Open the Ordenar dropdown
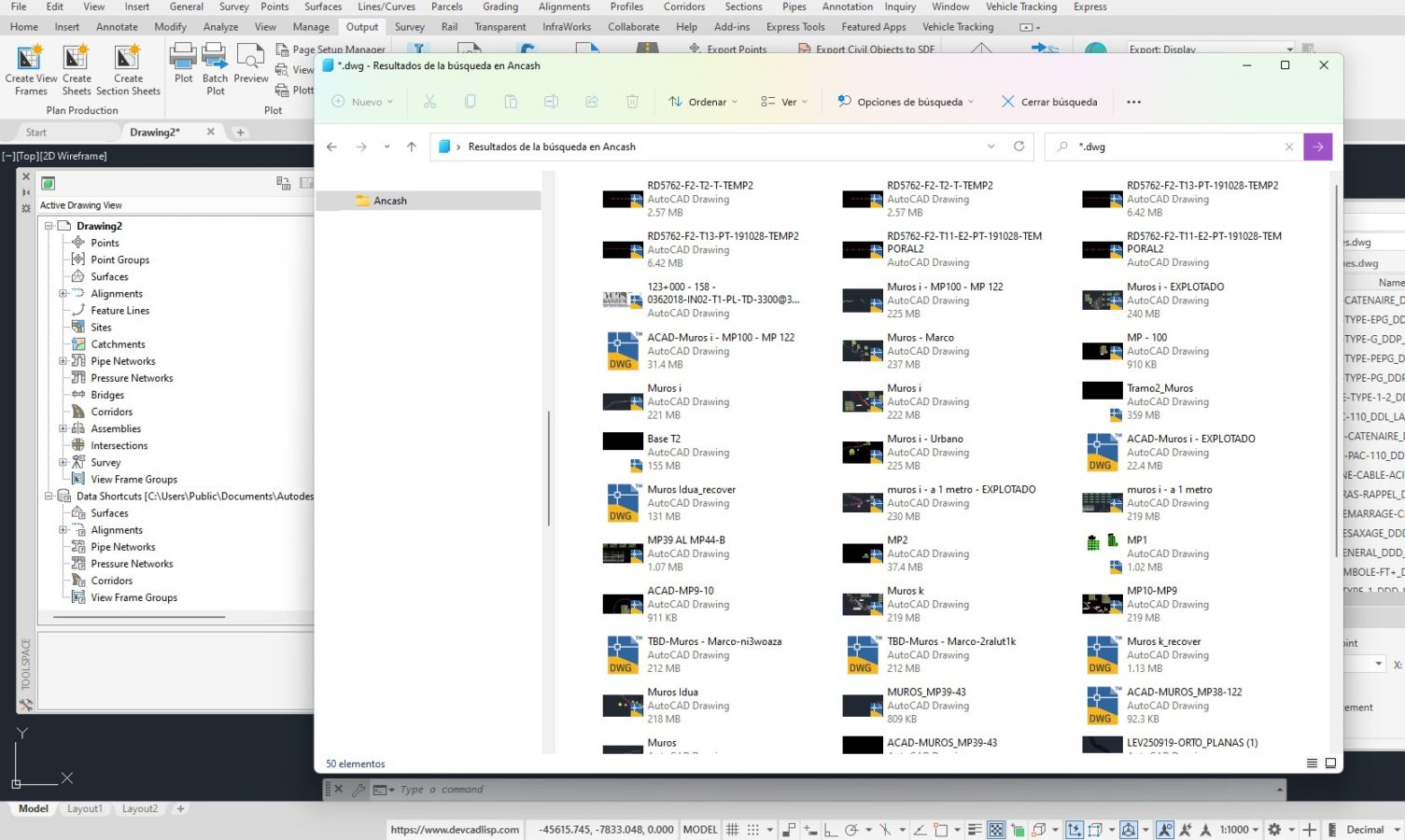The image size is (1405, 840). click(x=703, y=102)
